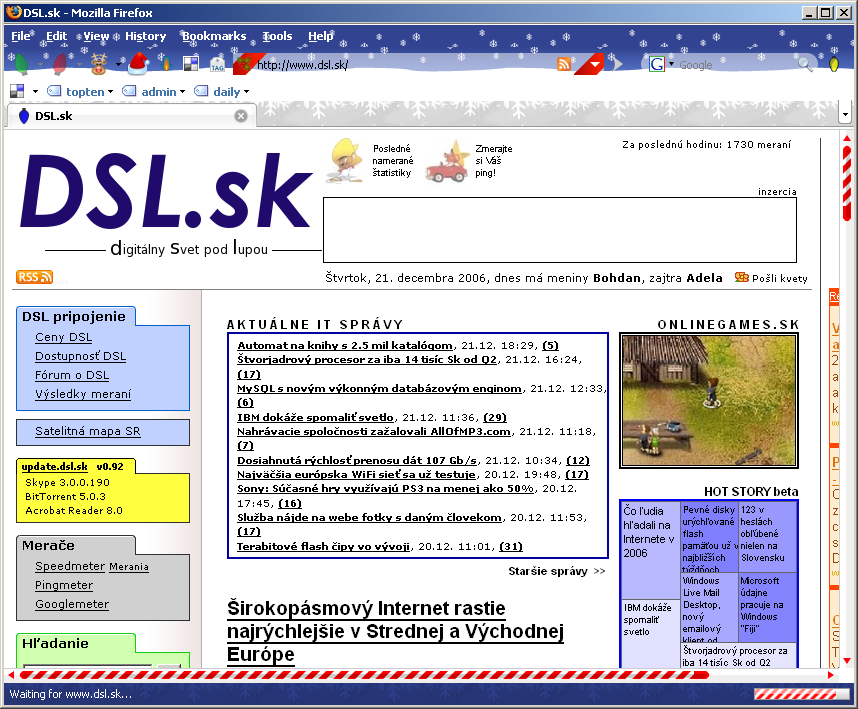The image size is (858, 709).
Task: Click the horizontal scrollbar left arrow
Action: pos(10,675)
